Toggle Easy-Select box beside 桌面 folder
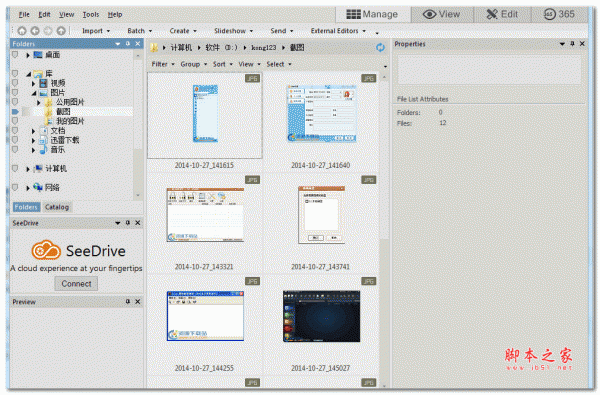Viewport: 600px width, 395px height. coord(15,55)
